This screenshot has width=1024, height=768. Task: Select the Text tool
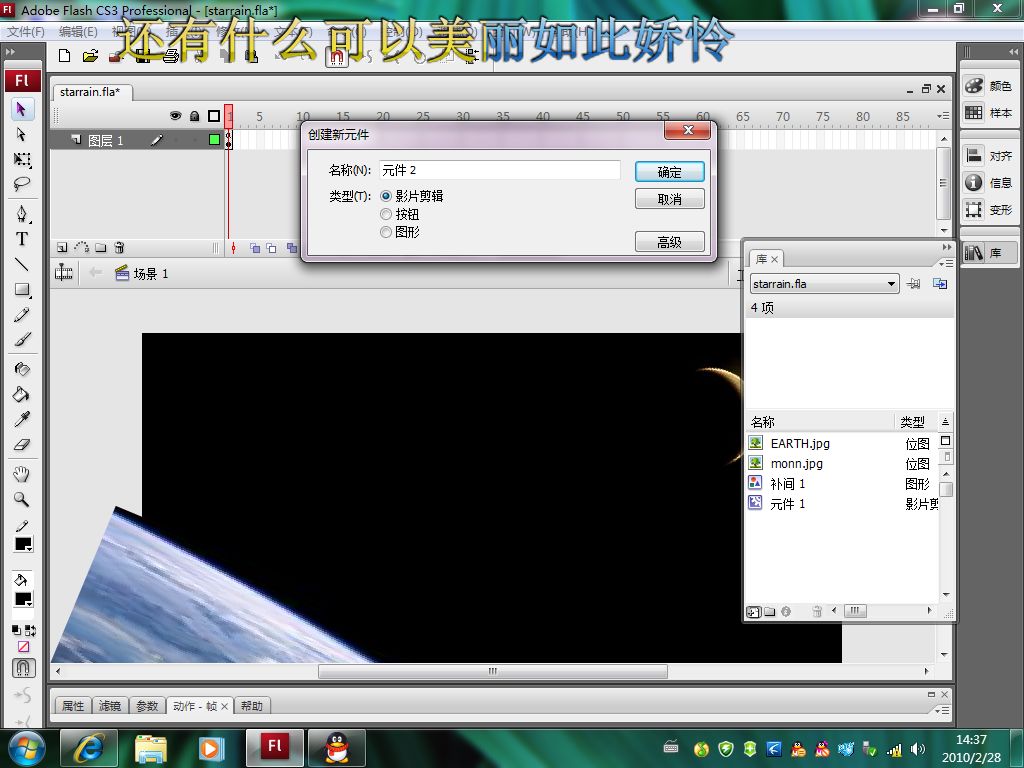(x=22, y=239)
